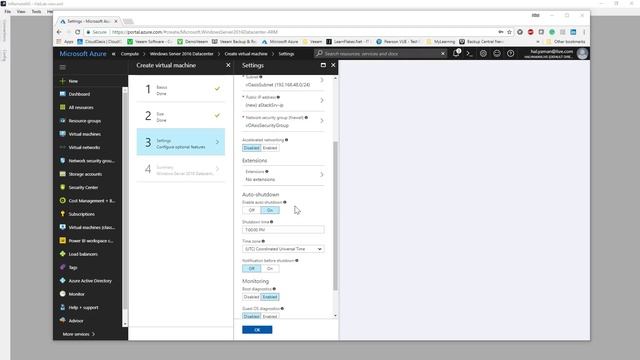Open the help question mark icon
This screenshot has width=640, height=360.
pos(511,53)
